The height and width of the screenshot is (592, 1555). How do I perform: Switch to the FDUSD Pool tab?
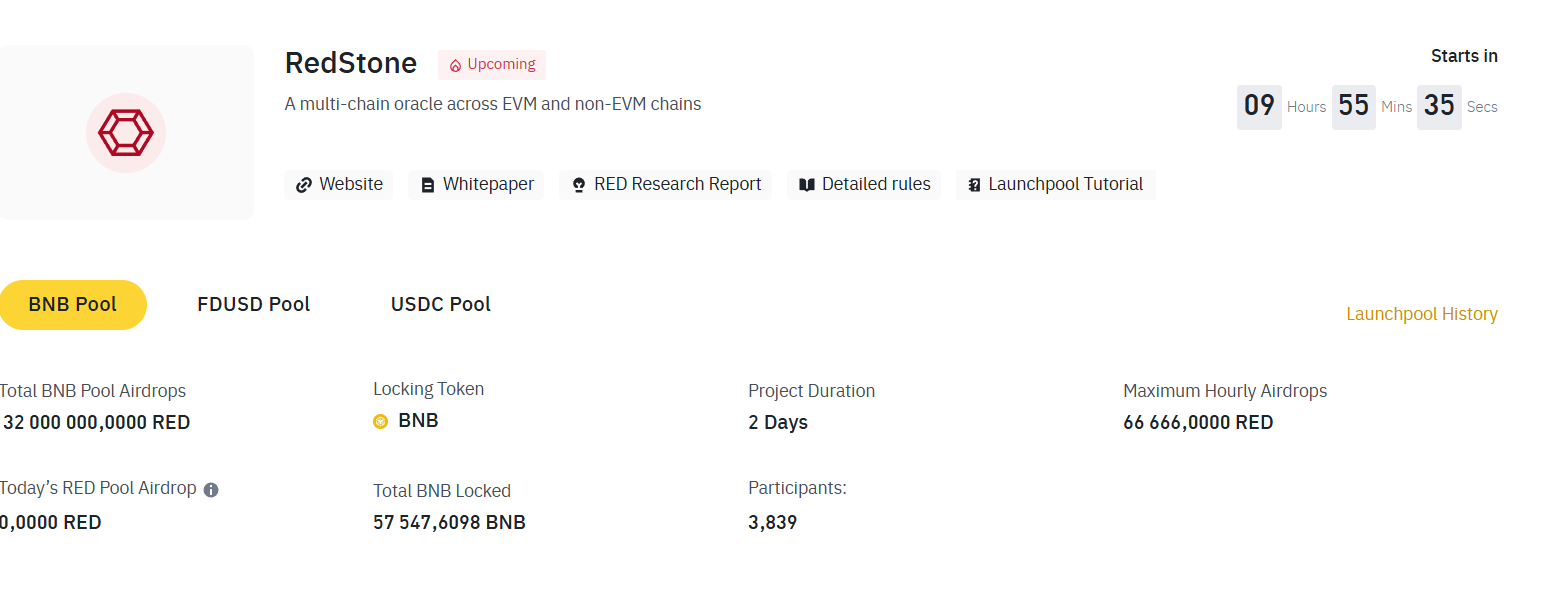pos(254,304)
